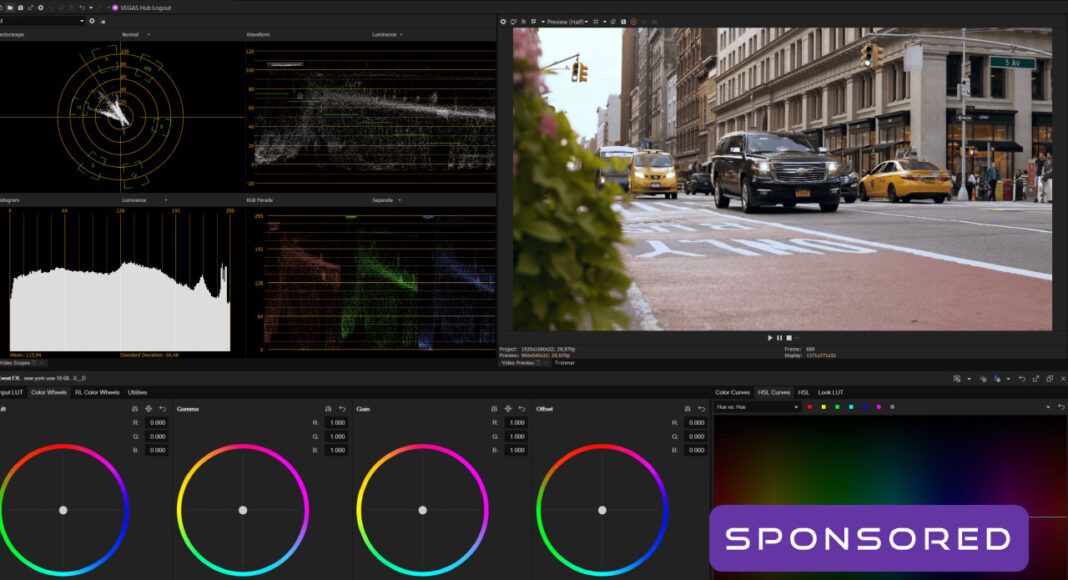
Task: Toggle the undo arrow in HSL Curves panel
Action: (1061, 407)
